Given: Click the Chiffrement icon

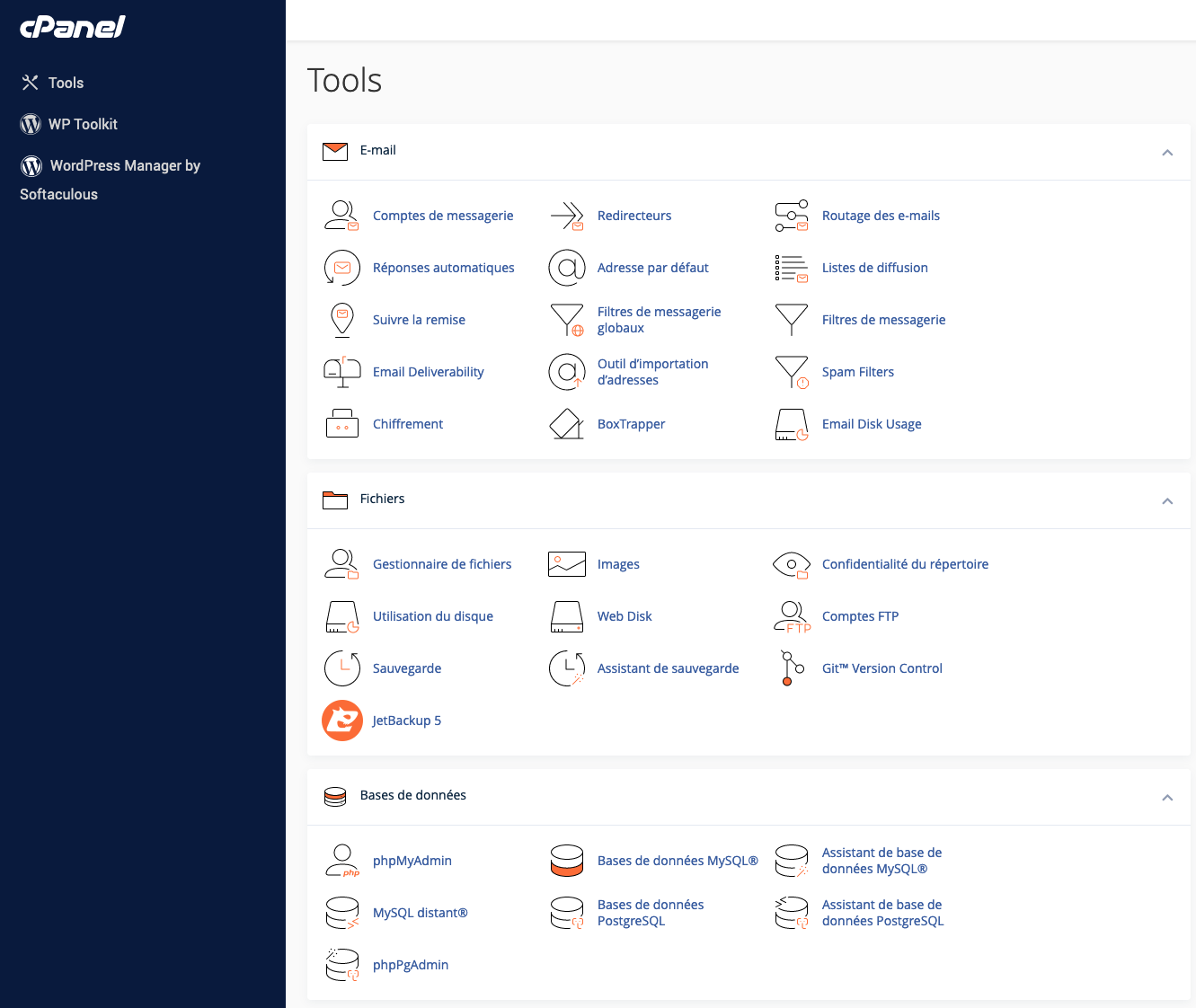Looking at the screenshot, I should pos(341,424).
